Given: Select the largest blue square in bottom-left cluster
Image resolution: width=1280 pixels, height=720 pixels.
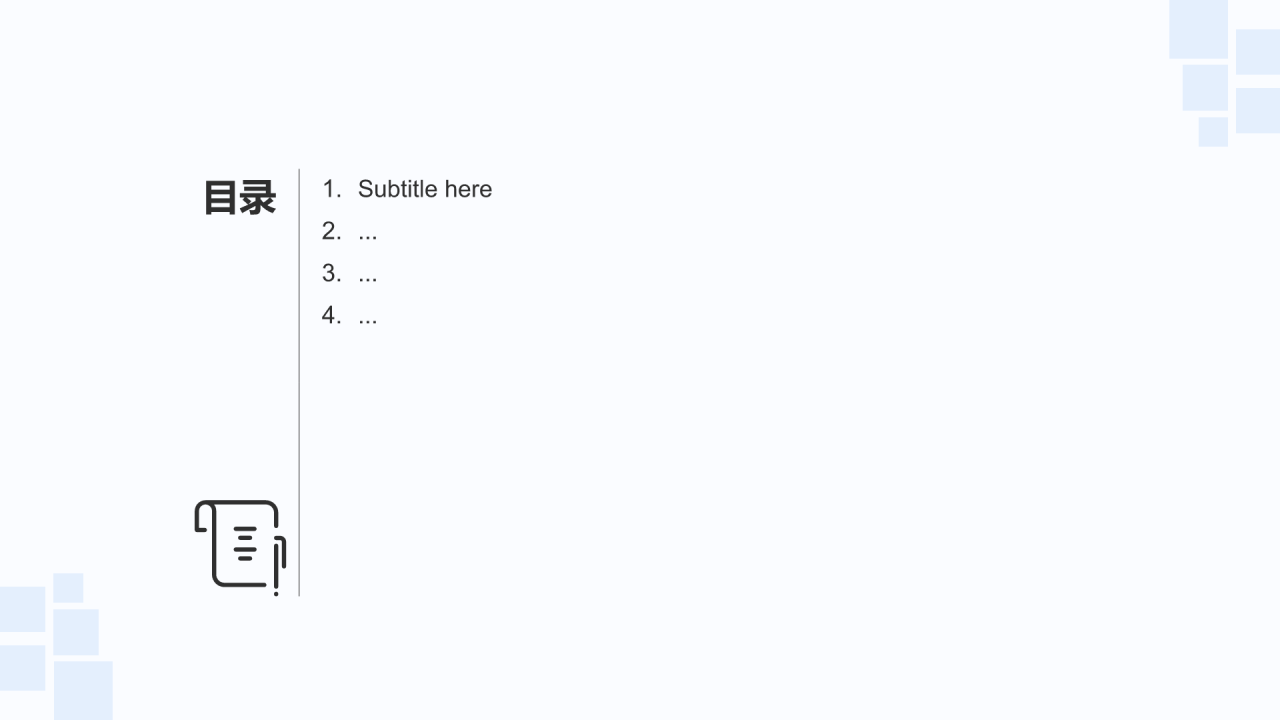Looking at the screenshot, I should (83, 690).
